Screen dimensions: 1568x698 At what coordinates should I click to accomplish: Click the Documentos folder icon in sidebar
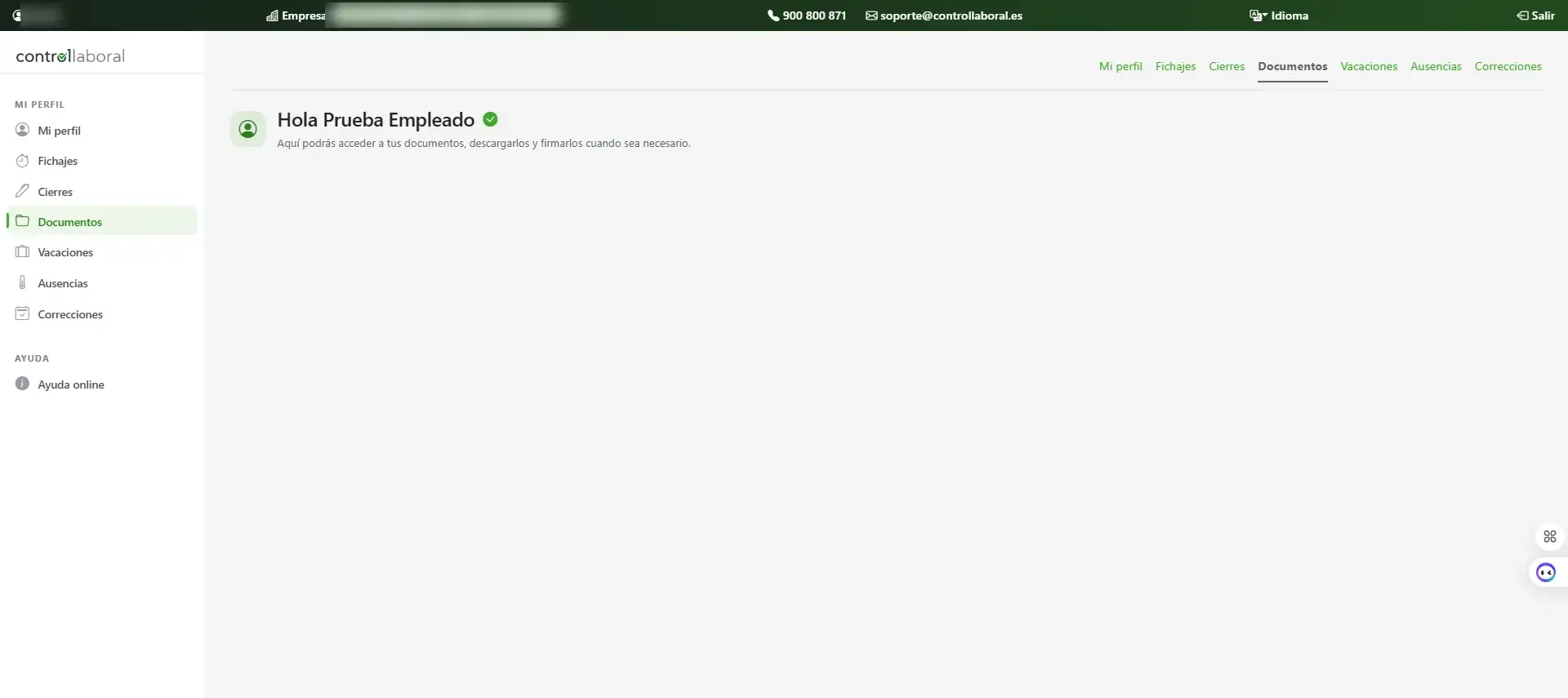click(x=22, y=221)
